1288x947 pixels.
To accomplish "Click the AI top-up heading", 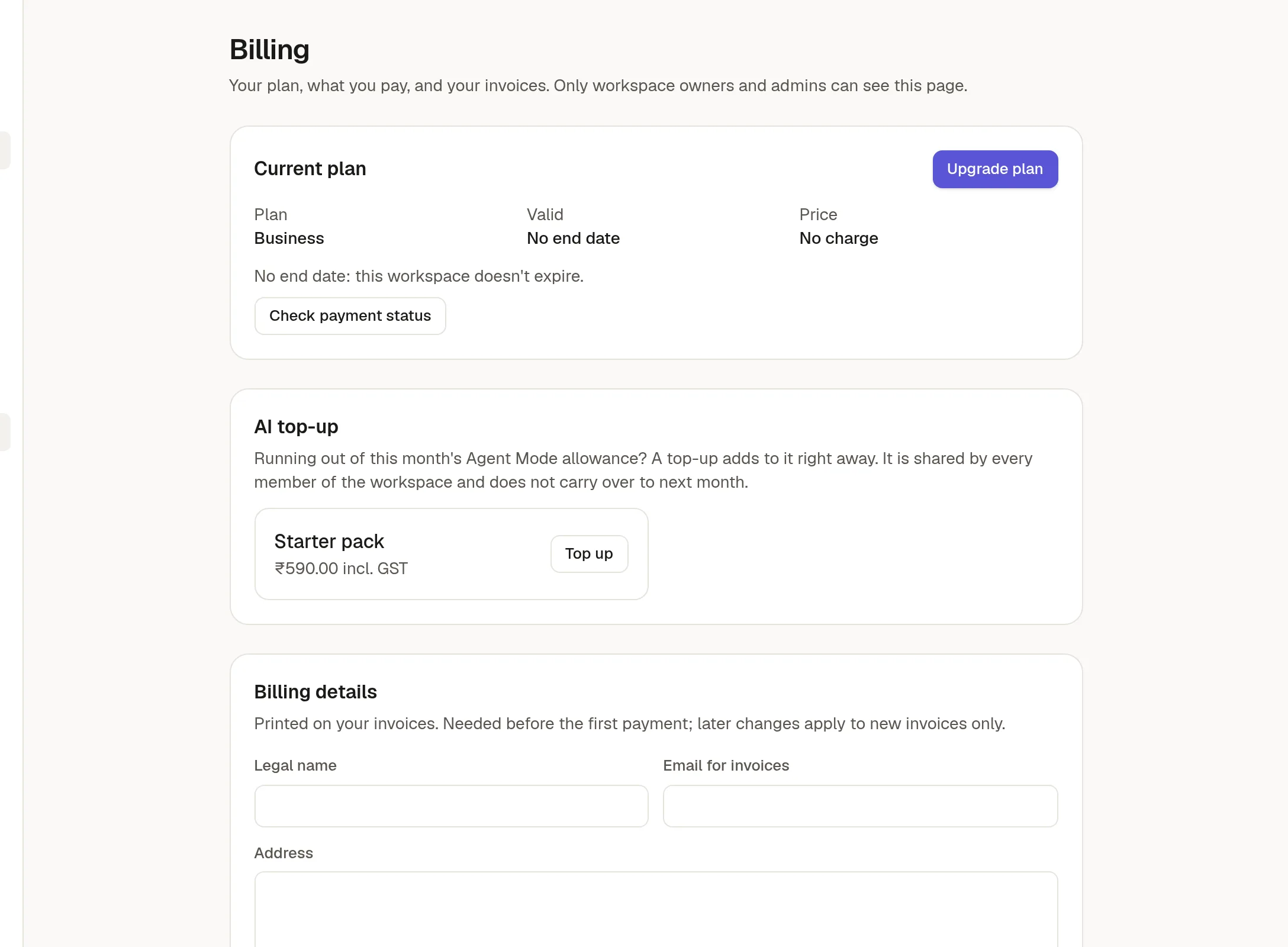I will [x=296, y=427].
